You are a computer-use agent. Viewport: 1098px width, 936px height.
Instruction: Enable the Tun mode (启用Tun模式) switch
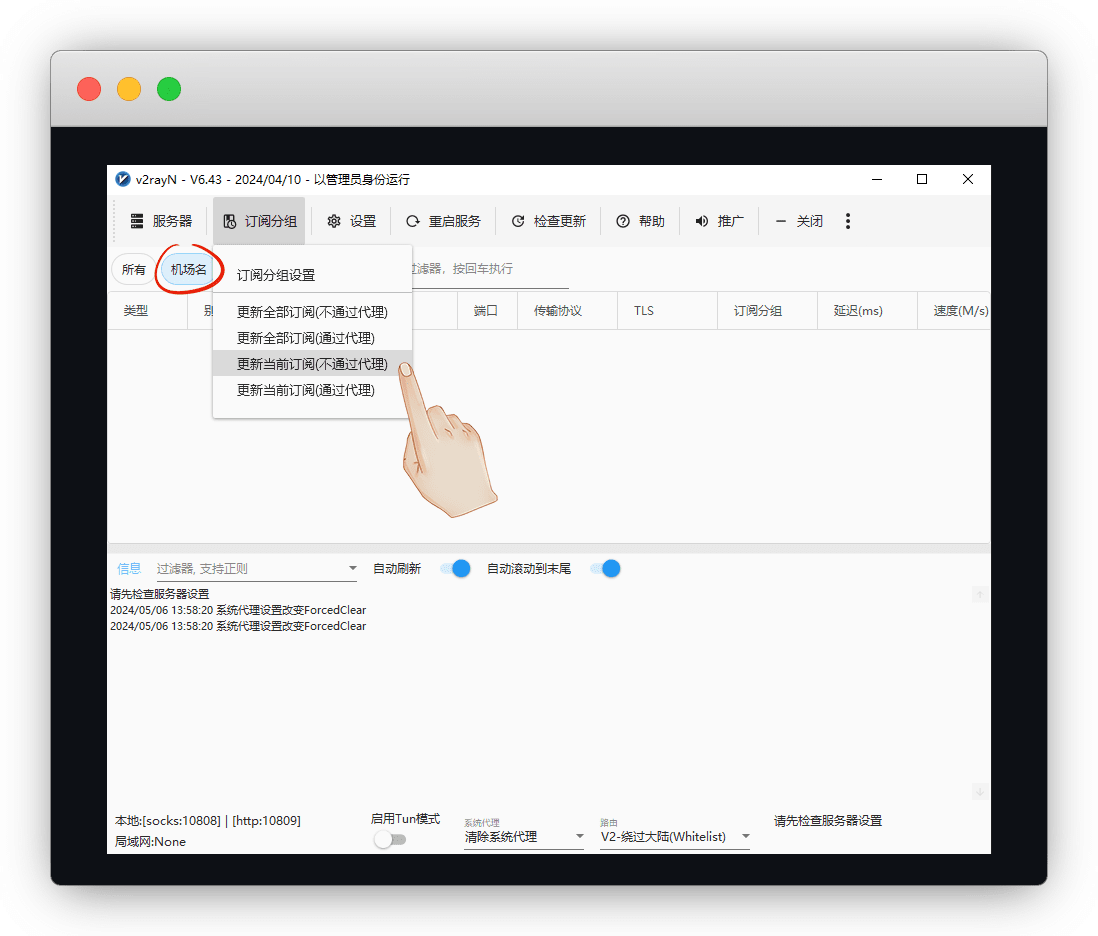point(389,840)
